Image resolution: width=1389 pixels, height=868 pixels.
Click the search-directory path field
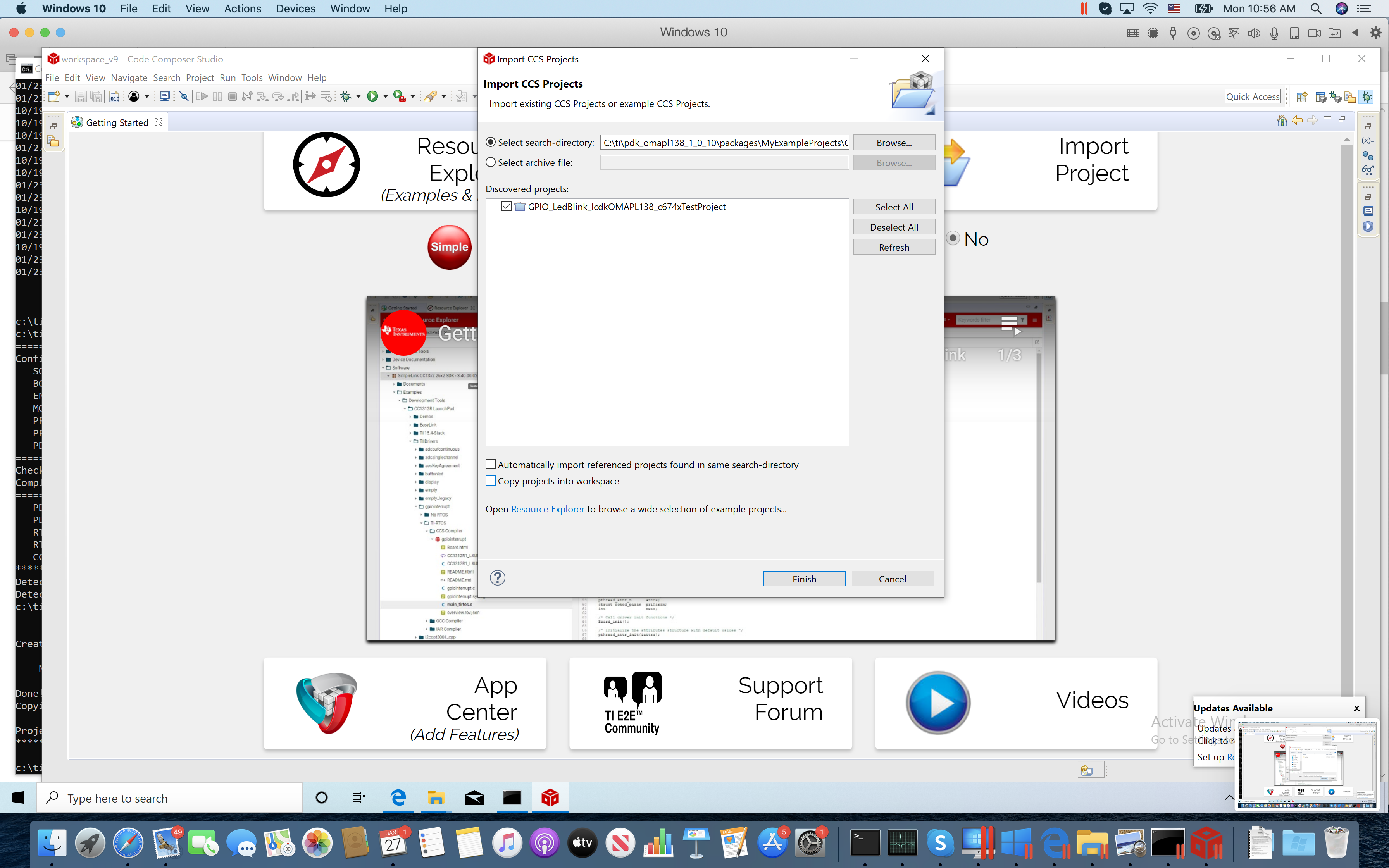(724, 142)
